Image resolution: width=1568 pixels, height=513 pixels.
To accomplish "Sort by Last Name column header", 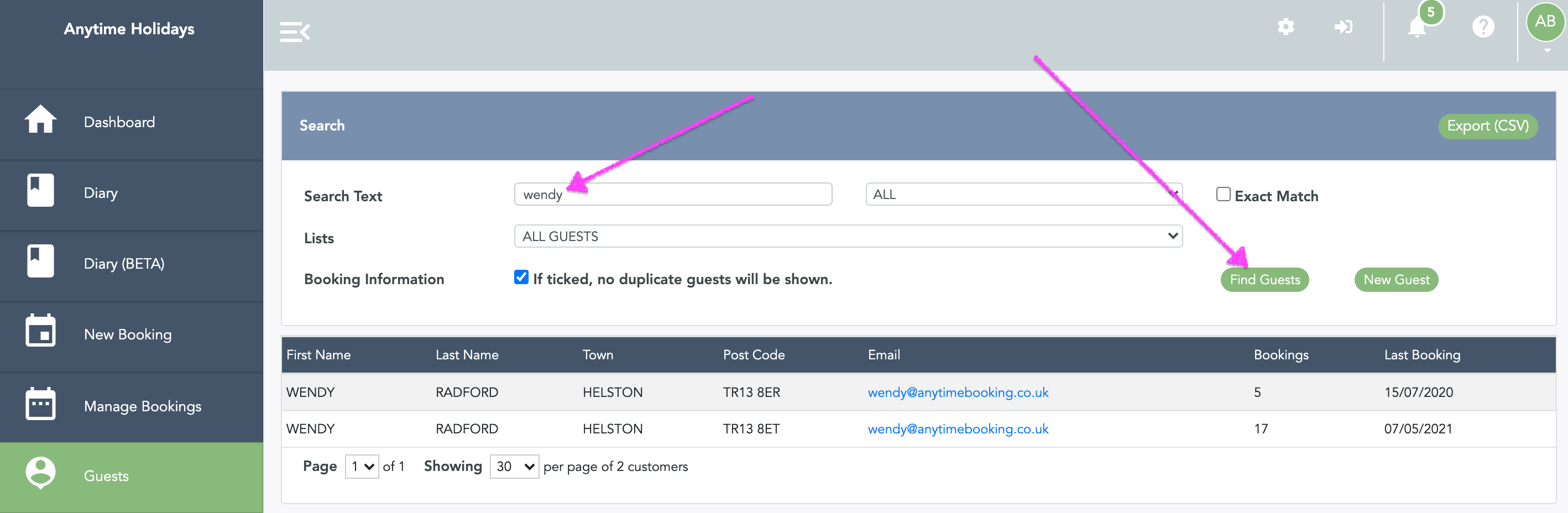I will [x=467, y=355].
